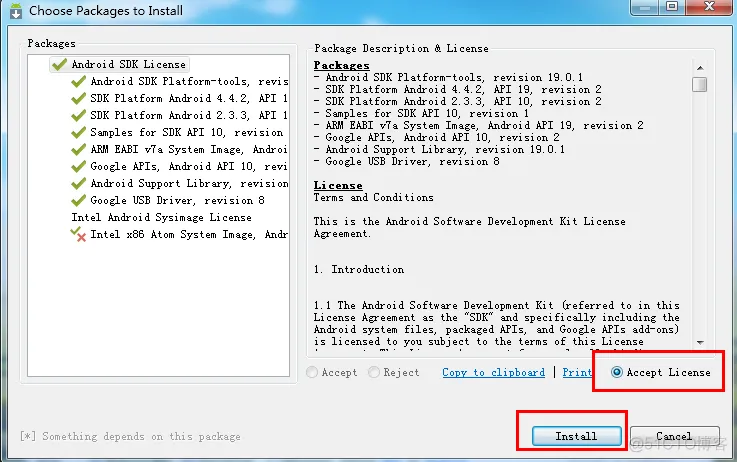The width and height of the screenshot is (737, 462).
Task: Click the Print link
Action: [x=577, y=372]
